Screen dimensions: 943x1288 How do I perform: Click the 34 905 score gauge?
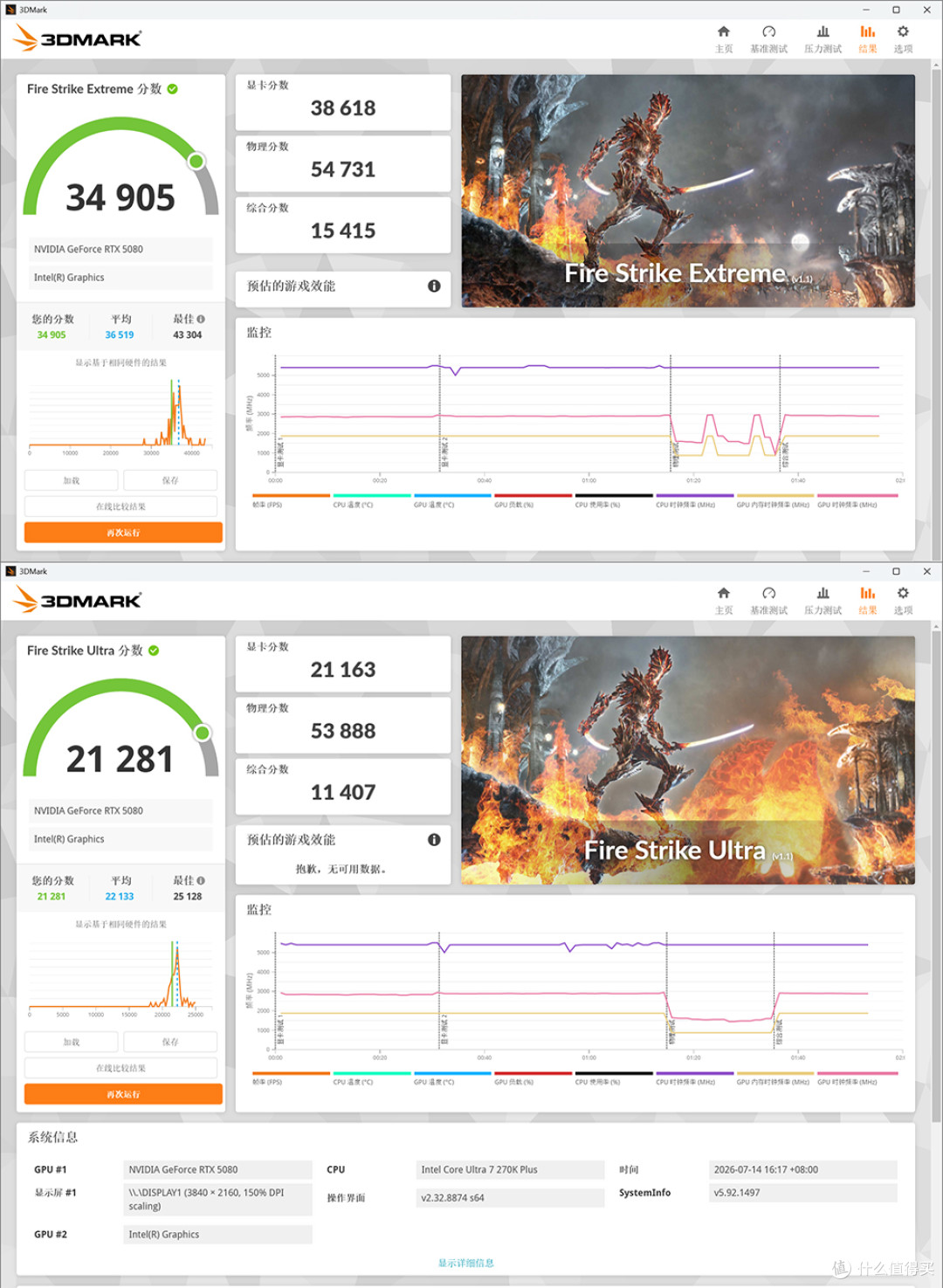coord(120,168)
